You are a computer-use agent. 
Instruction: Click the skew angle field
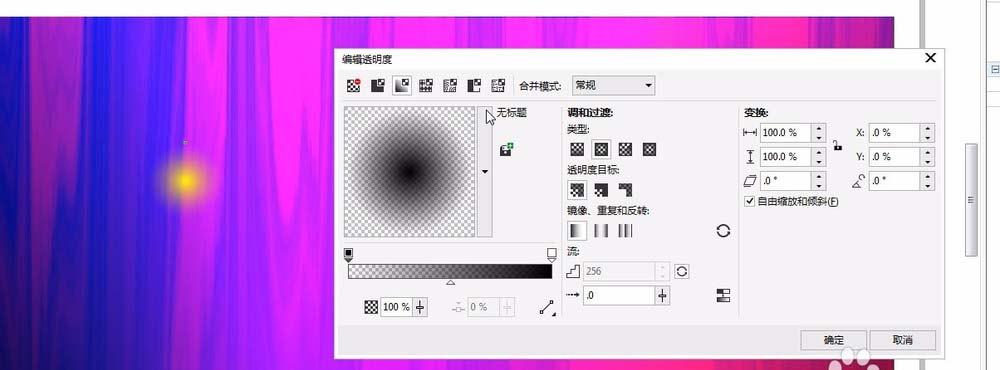pos(786,181)
